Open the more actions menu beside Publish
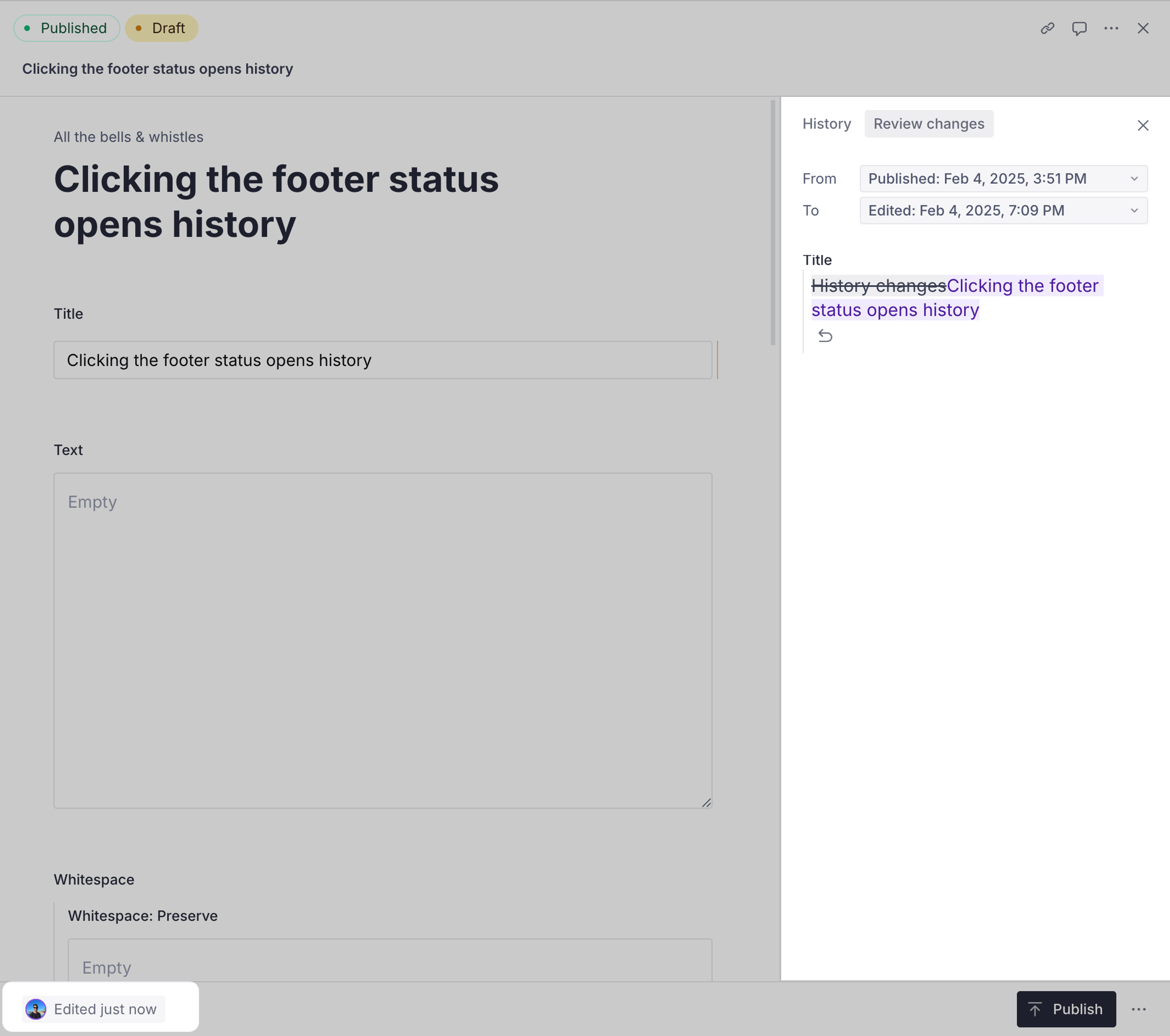 click(1139, 1009)
